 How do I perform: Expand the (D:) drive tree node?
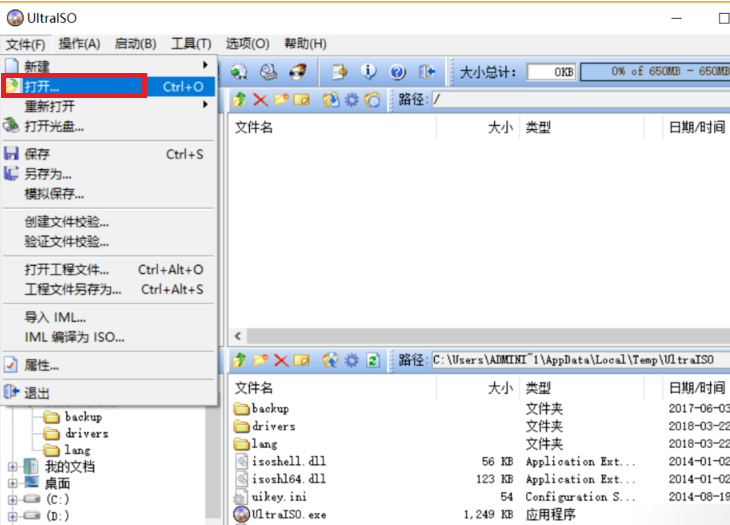pos(13,516)
